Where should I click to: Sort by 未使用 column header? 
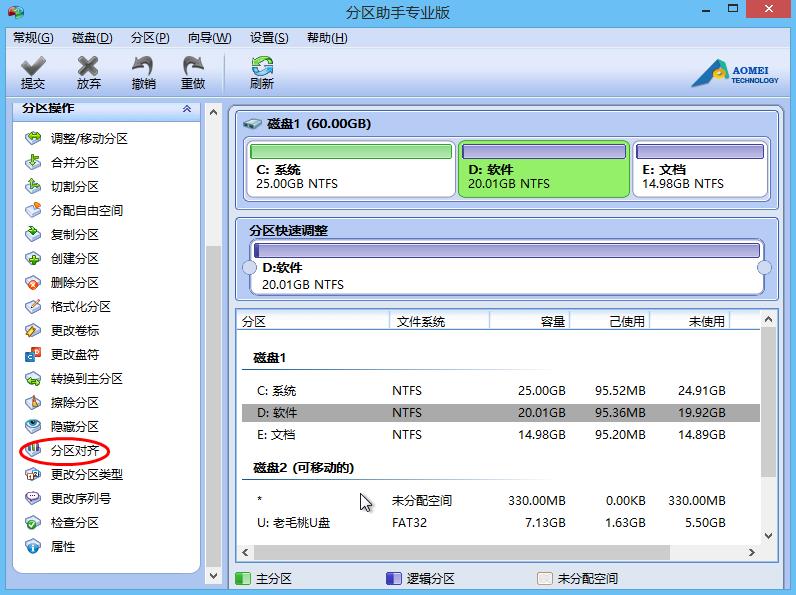[x=689, y=321]
